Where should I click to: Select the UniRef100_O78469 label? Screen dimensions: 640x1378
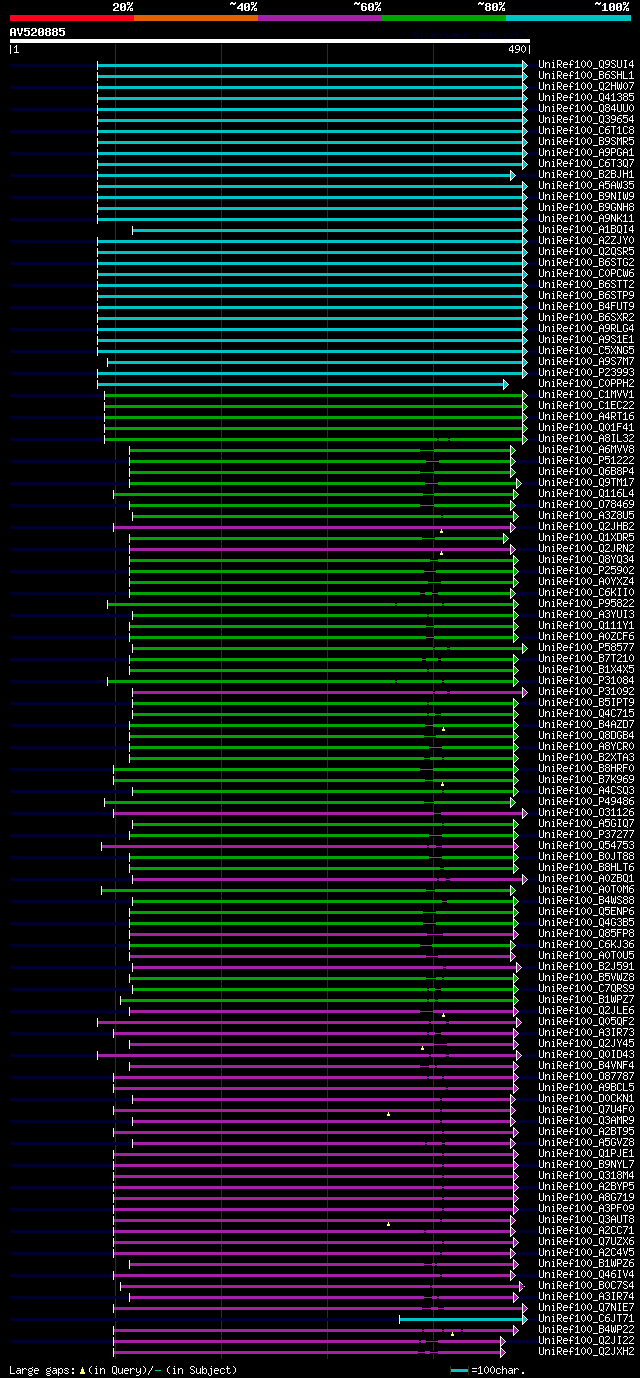[586, 504]
